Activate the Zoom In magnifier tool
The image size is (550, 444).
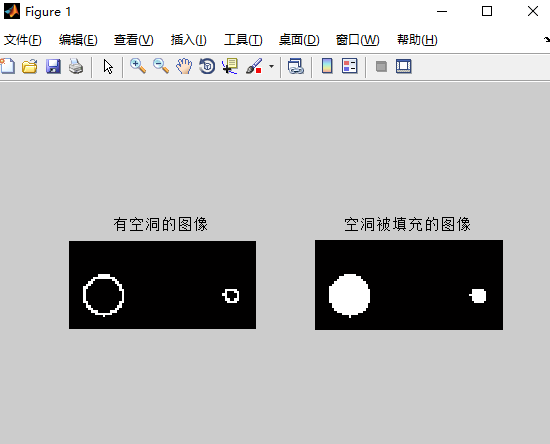(x=138, y=66)
